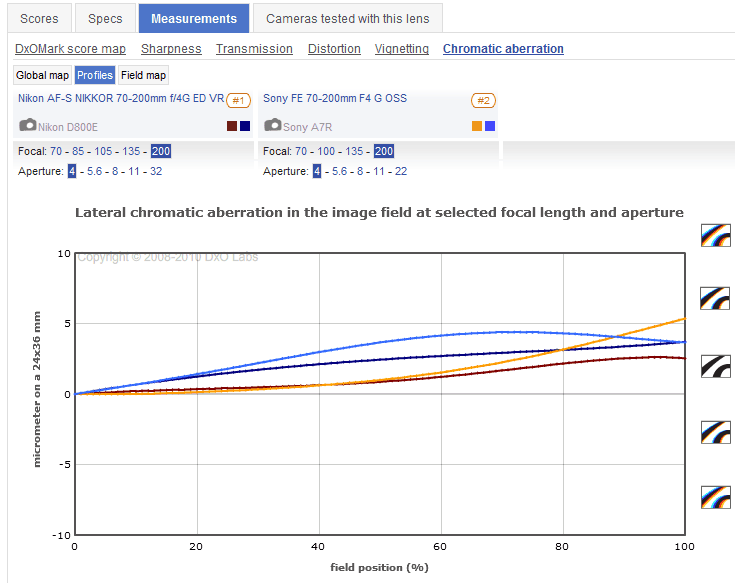735x583 pixels.
Task: Open the Scores tab
Action: click(x=39, y=18)
